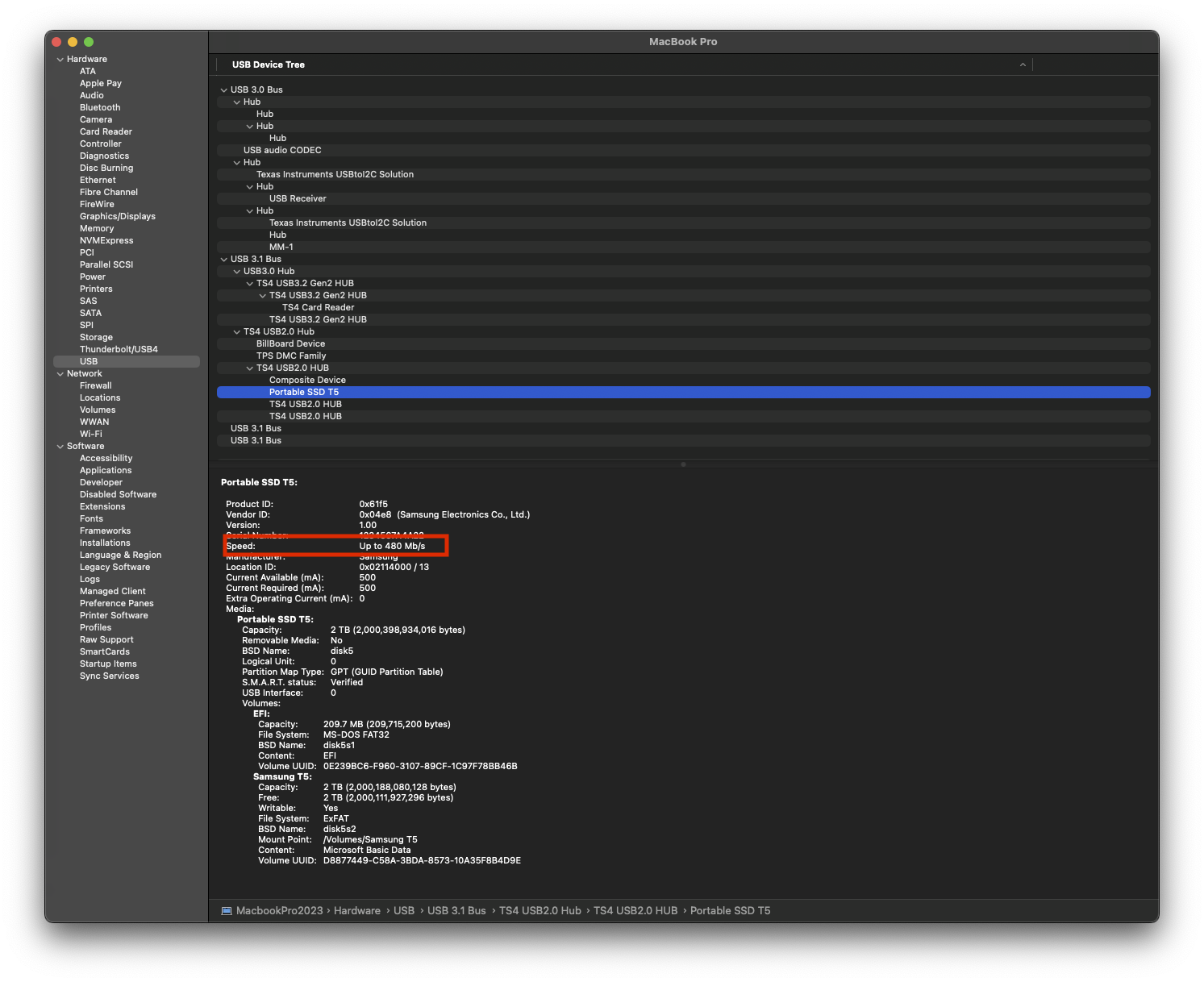Click the USB Device Tree sort chevron

coord(1023,64)
